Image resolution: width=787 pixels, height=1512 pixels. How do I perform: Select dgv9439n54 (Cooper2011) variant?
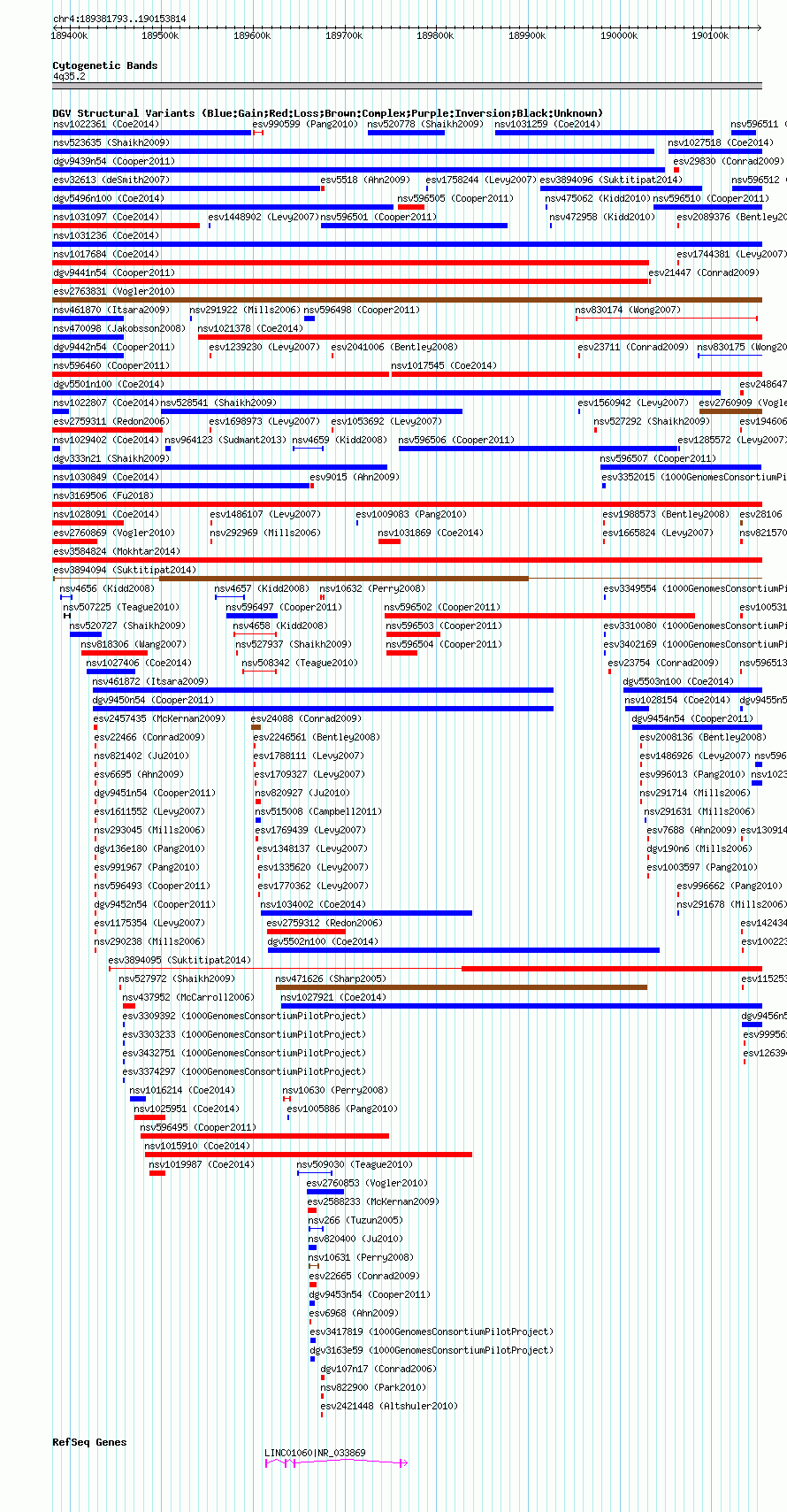[113, 161]
